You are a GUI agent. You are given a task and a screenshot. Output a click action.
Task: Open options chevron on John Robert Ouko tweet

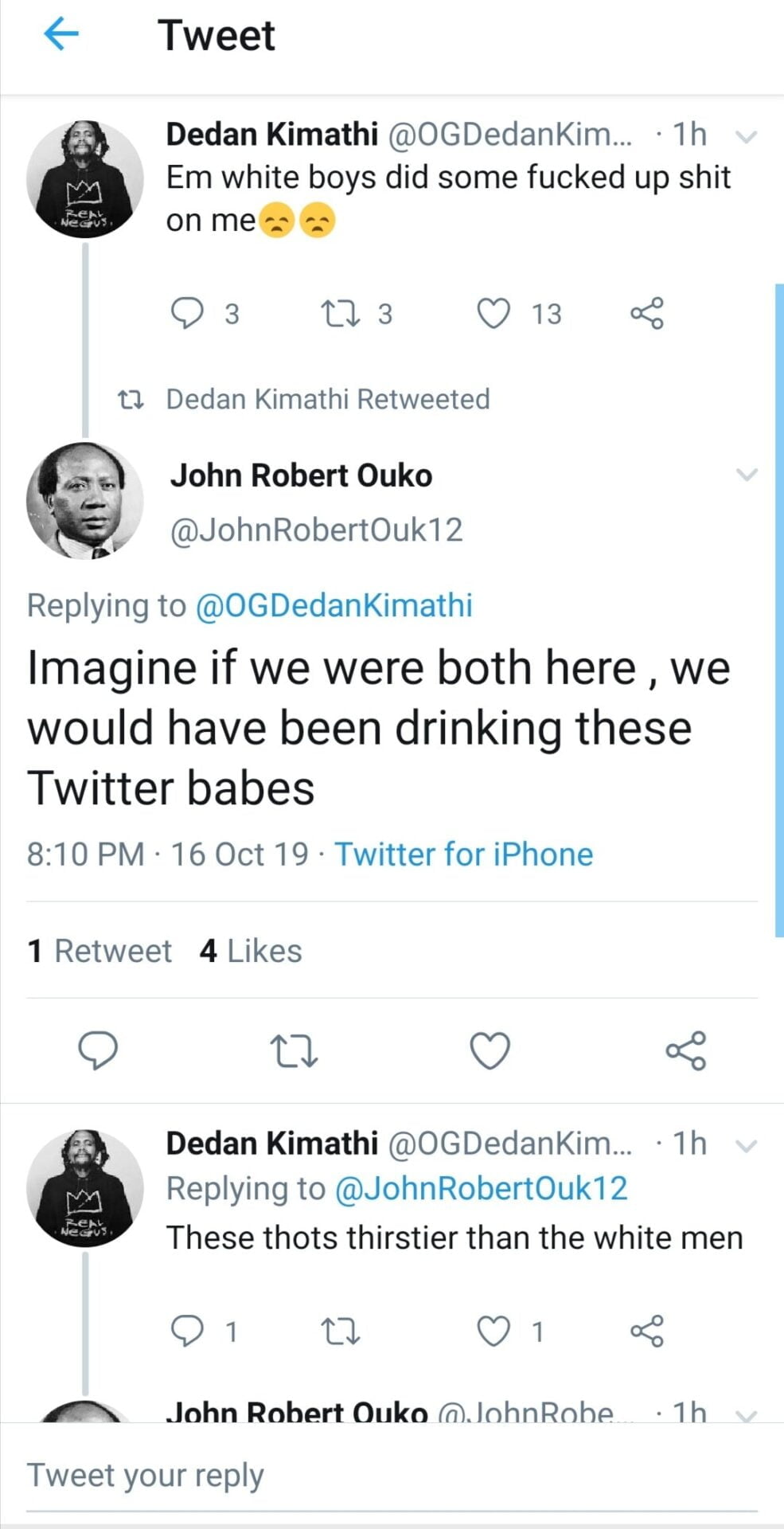coord(746,475)
